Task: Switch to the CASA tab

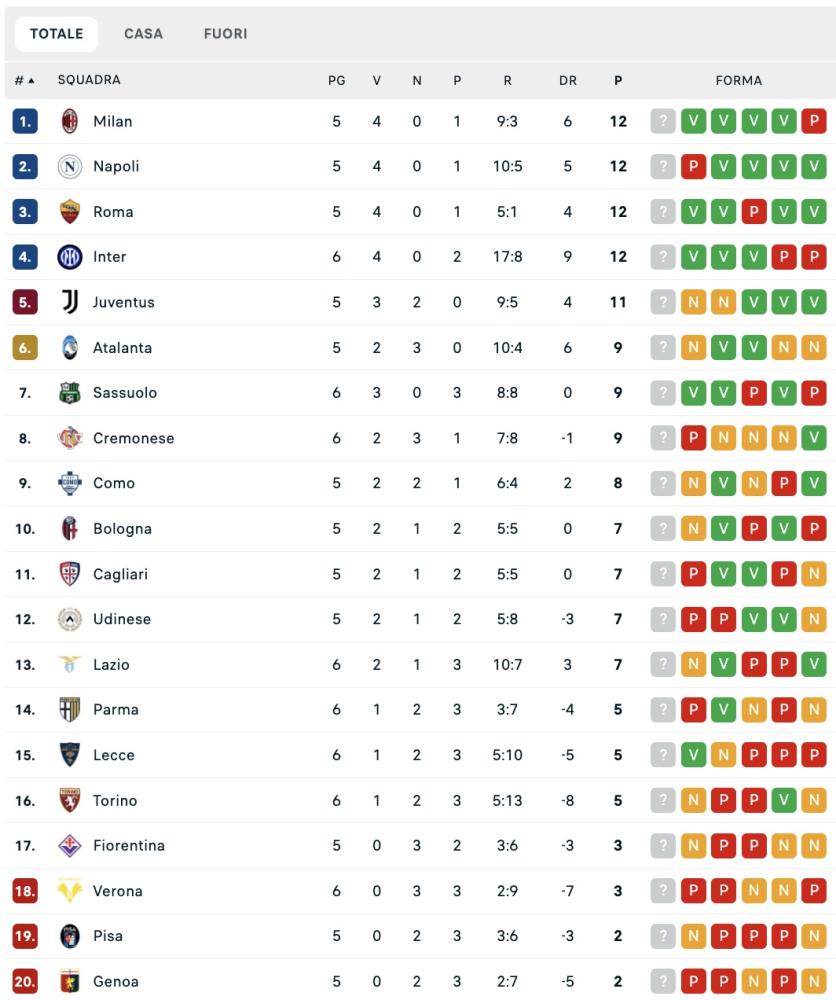Action: [x=143, y=34]
